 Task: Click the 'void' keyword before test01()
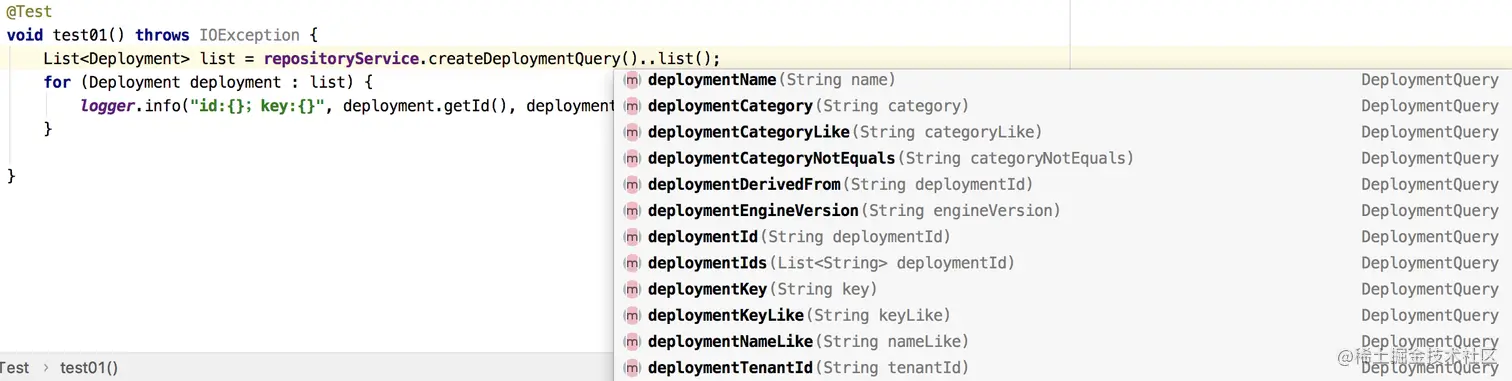pos(25,35)
